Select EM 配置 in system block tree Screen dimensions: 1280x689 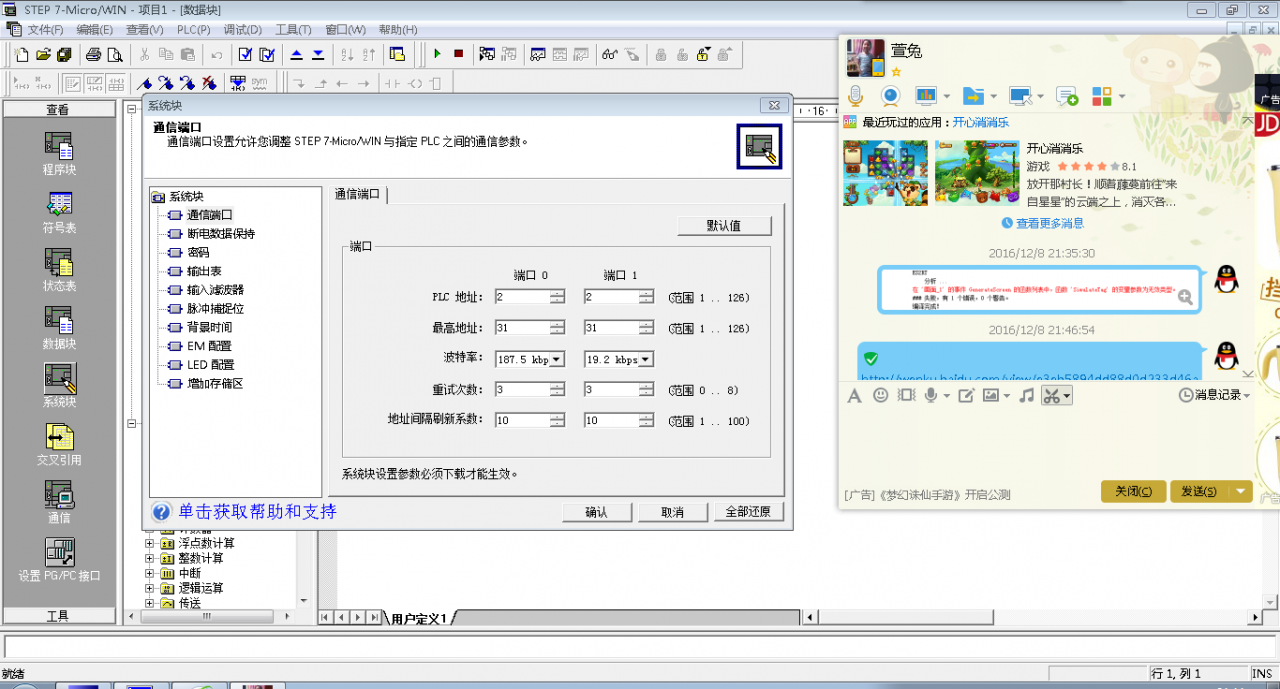pos(209,346)
